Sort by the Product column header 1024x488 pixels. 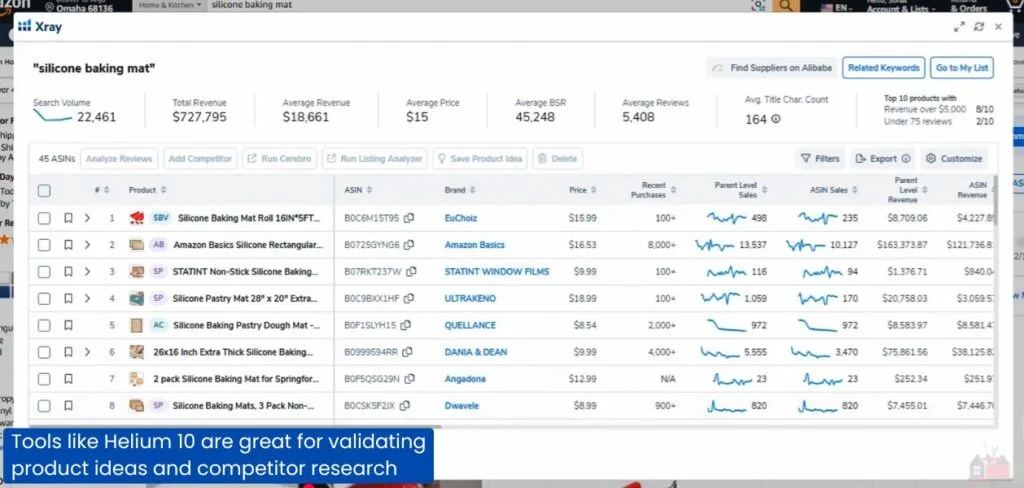pos(148,190)
